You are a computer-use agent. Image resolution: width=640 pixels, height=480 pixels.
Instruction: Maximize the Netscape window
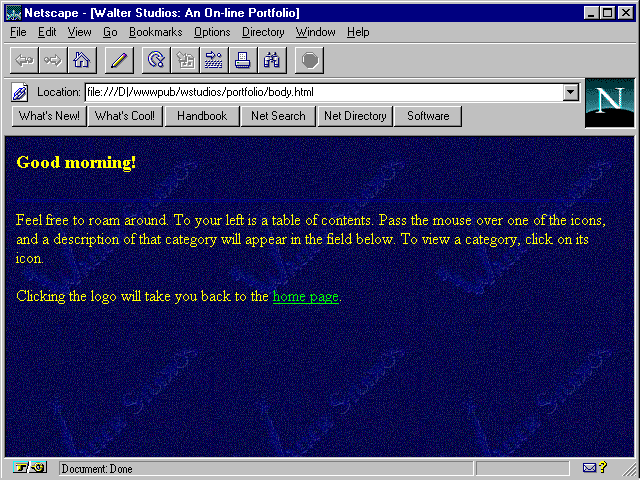[x=607, y=13]
